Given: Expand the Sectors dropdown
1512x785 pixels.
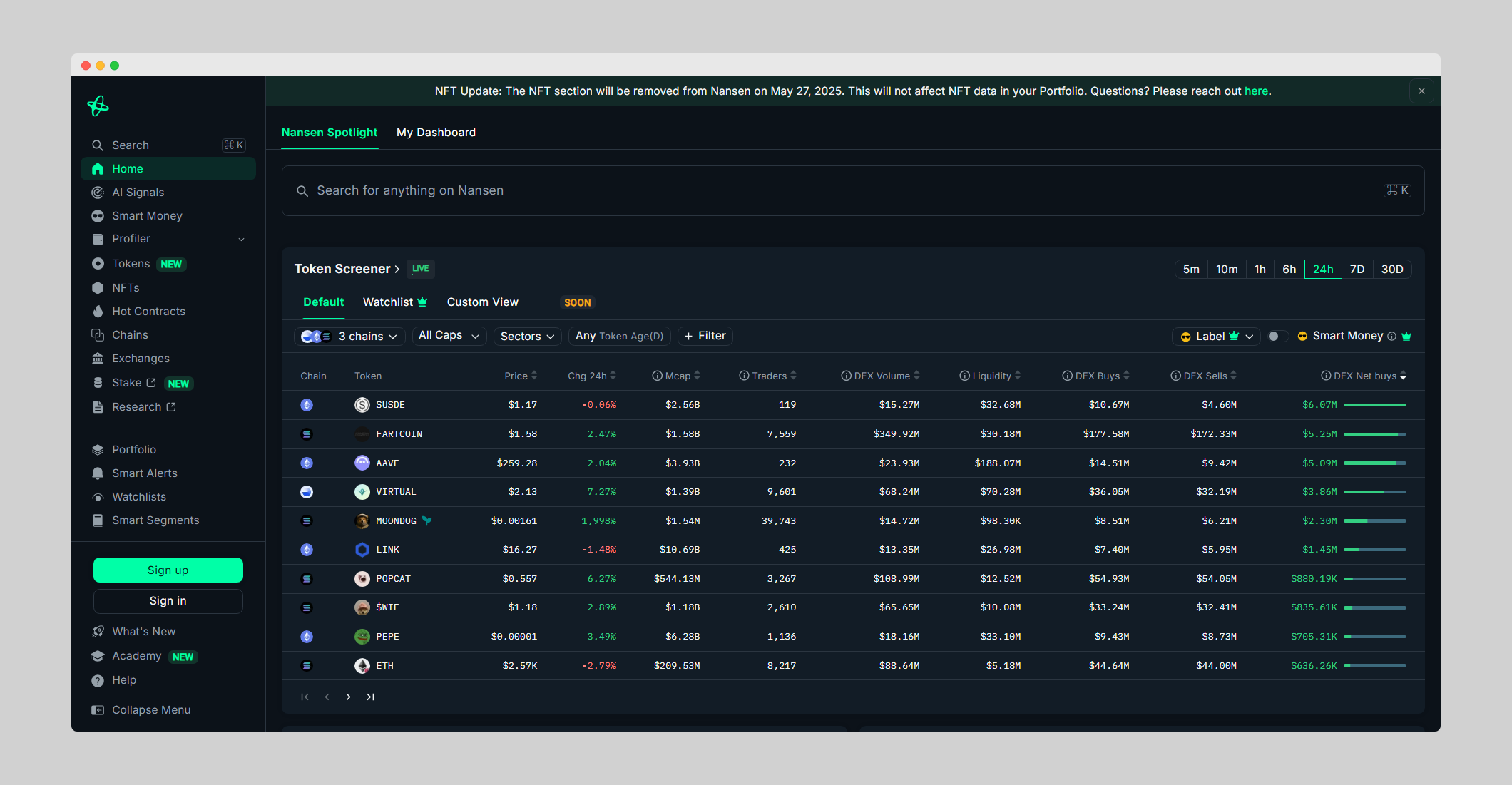Looking at the screenshot, I should (527, 337).
